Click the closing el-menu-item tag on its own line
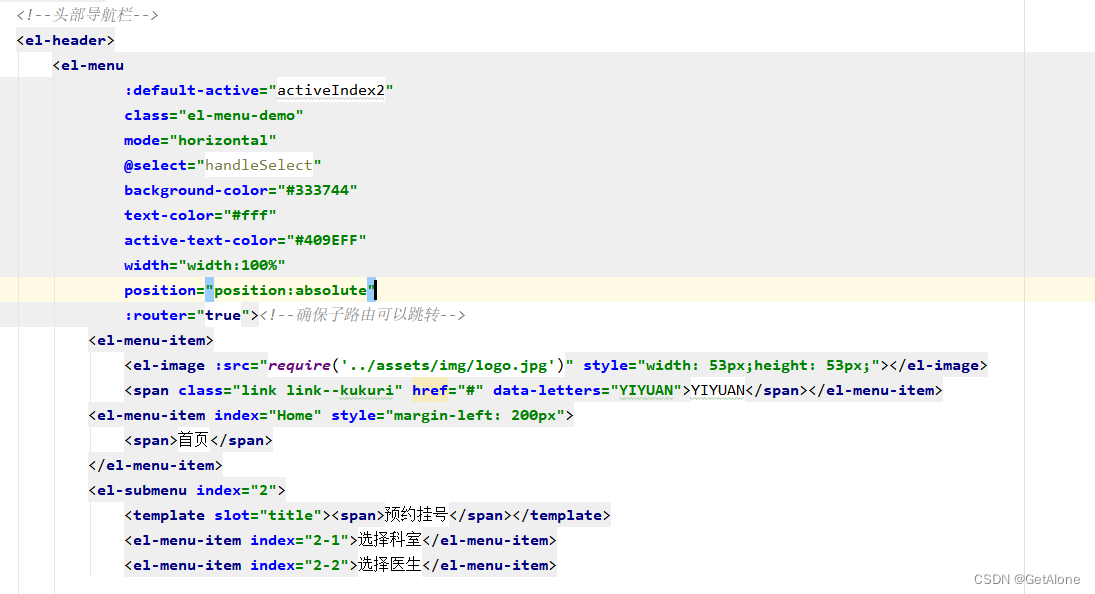The image size is (1095, 594). (156, 466)
